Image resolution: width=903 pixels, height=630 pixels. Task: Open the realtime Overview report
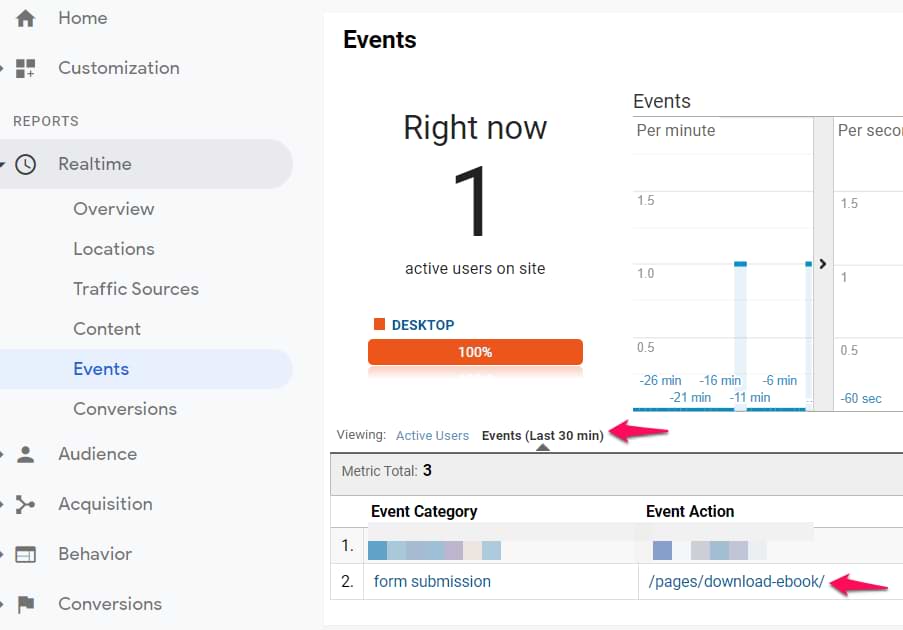(x=113, y=209)
